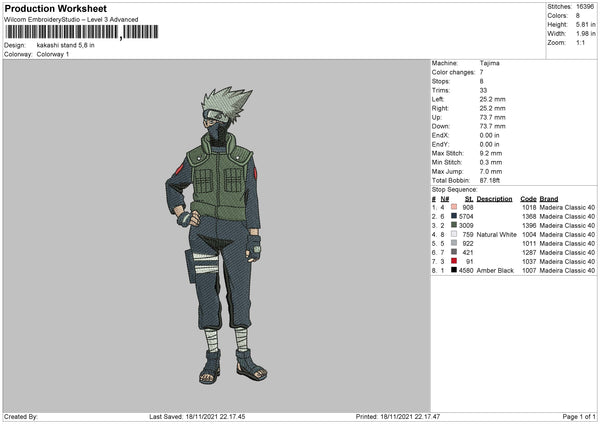Select the red swatch for code 1037
The width and height of the screenshot is (600, 424).
454,261
